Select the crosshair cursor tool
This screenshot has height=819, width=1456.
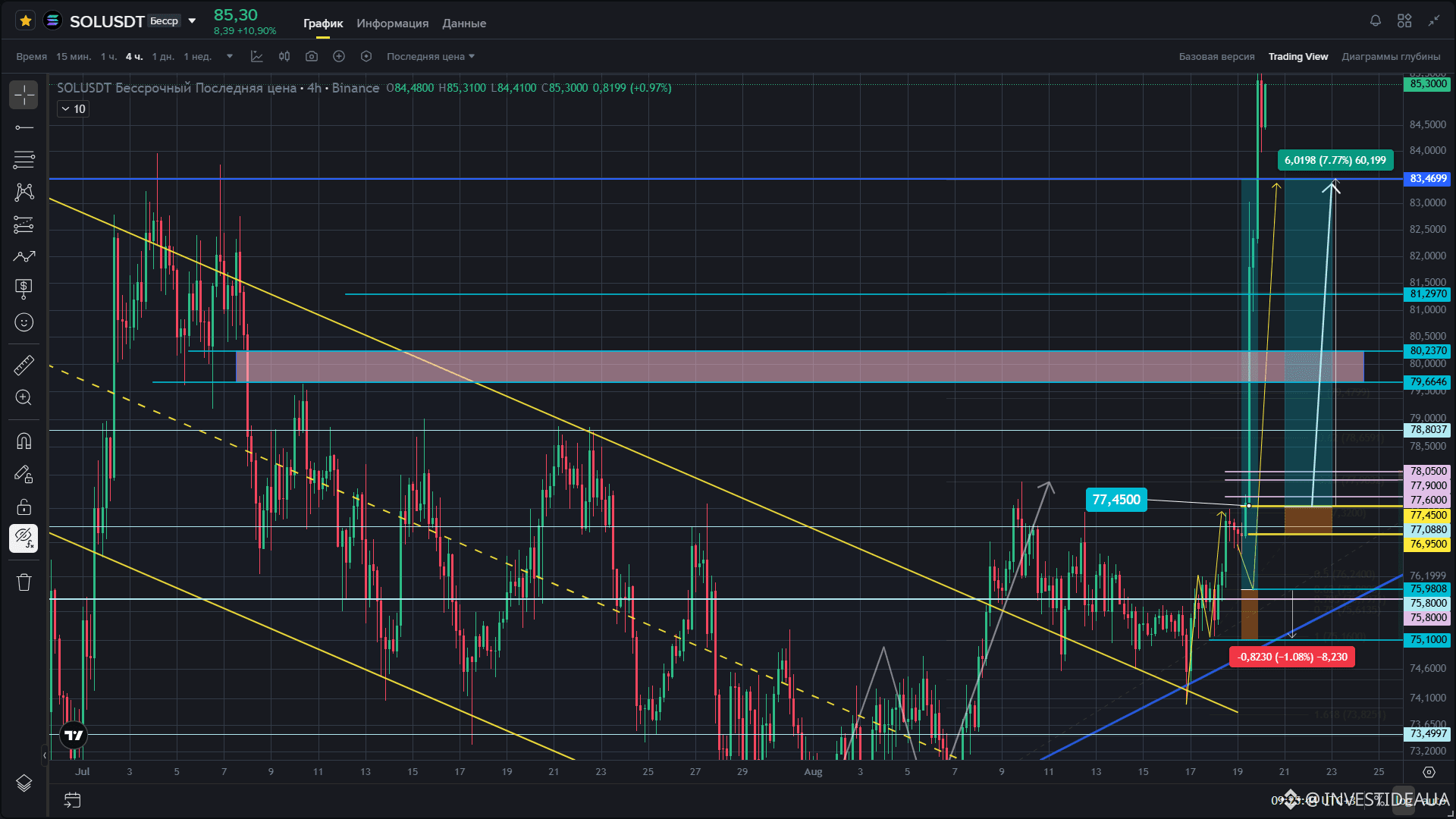pyautogui.click(x=24, y=95)
